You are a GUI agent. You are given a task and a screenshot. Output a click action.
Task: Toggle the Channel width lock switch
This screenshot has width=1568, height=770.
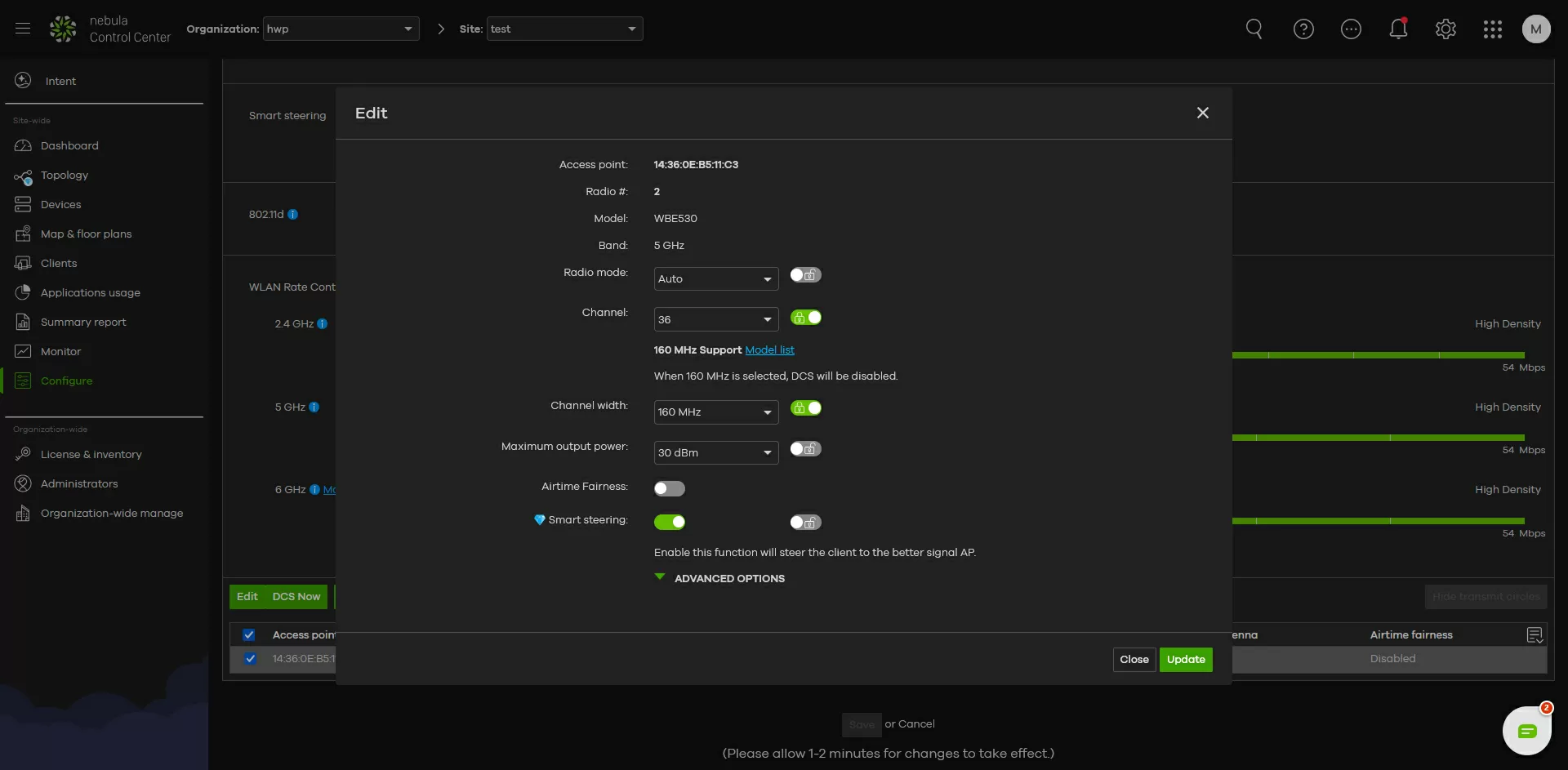pos(805,408)
